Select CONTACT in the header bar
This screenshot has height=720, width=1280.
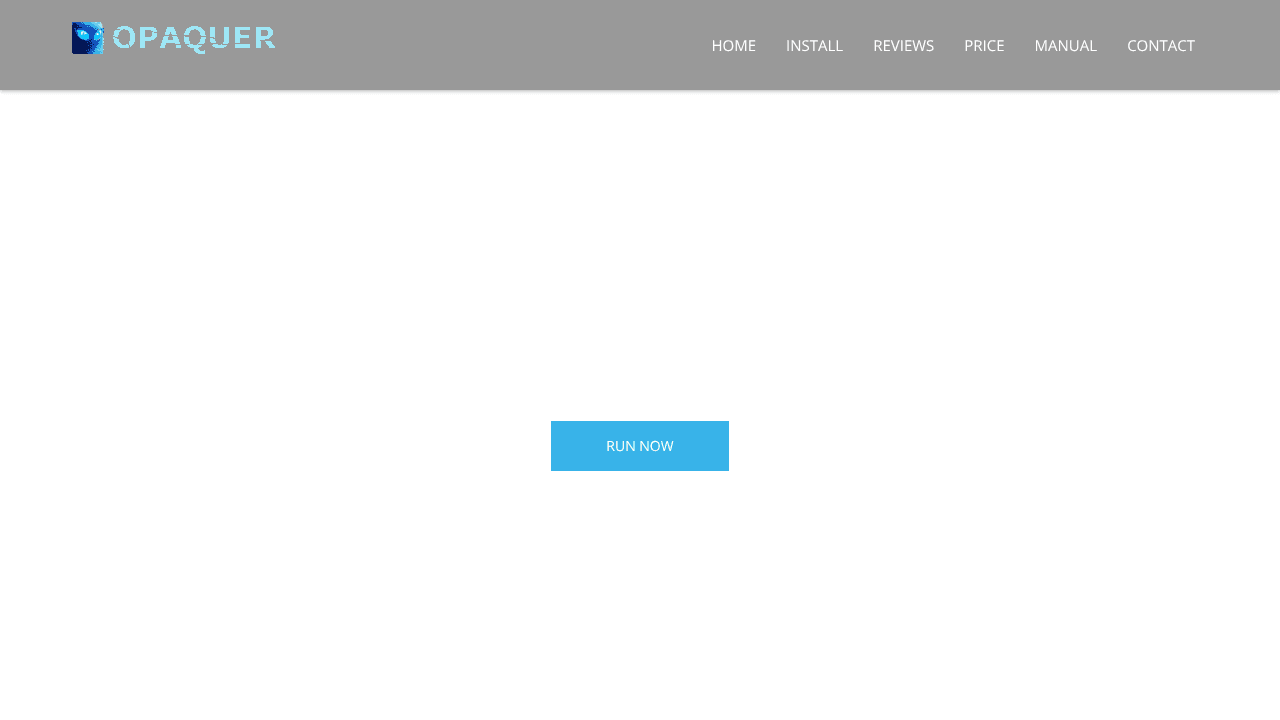pos(1160,45)
